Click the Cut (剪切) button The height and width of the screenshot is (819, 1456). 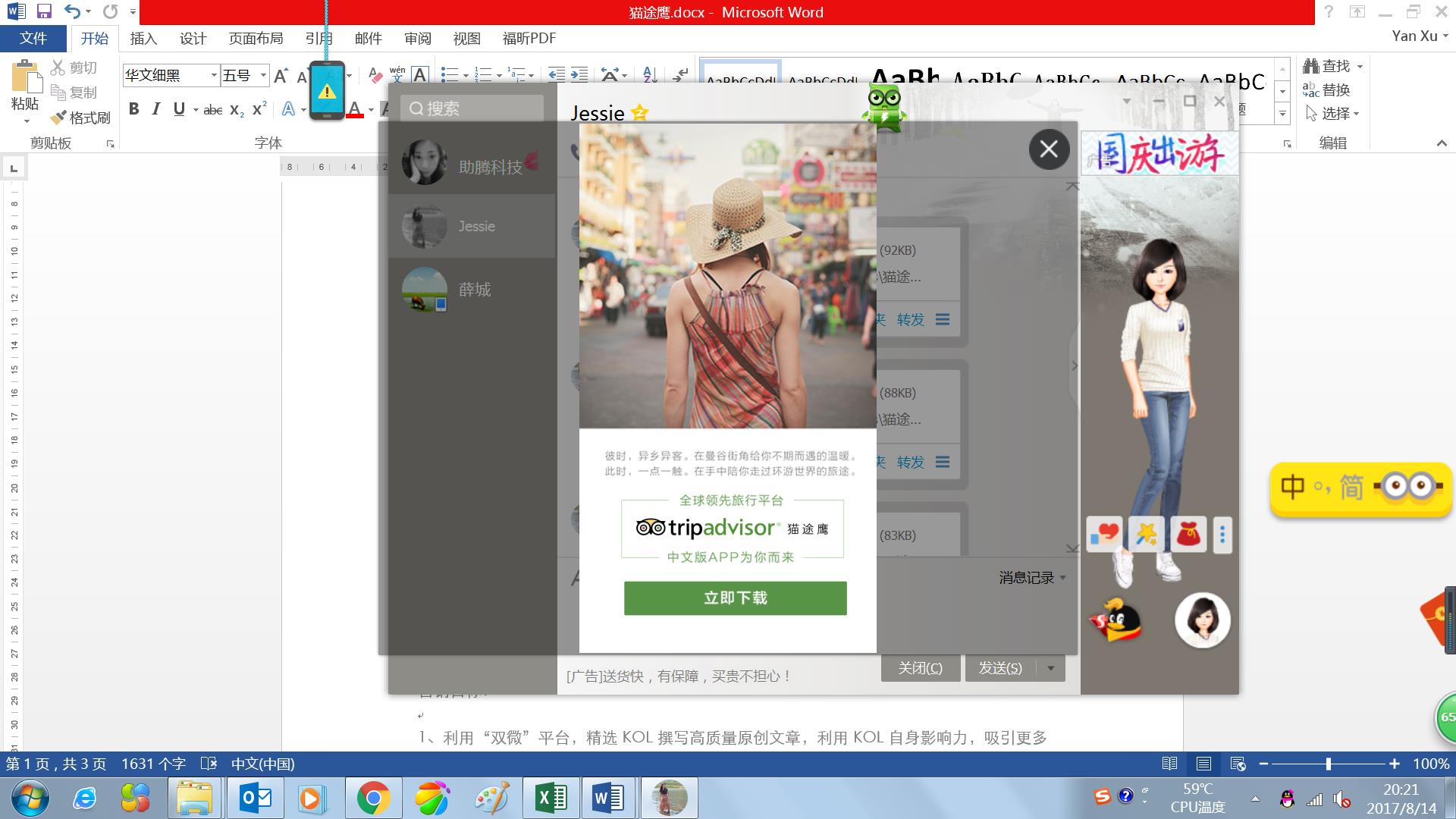[x=74, y=67]
